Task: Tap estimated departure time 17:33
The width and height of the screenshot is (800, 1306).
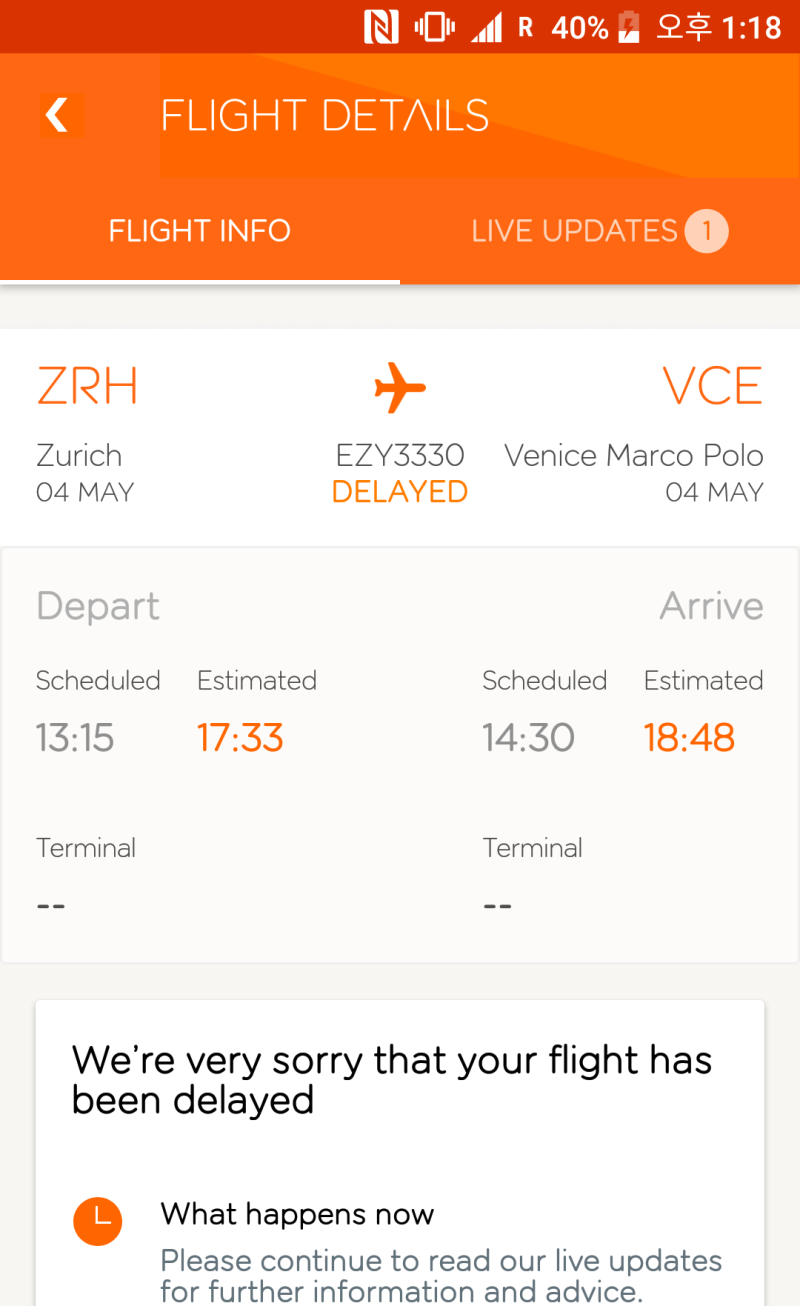Action: coord(240,738)
